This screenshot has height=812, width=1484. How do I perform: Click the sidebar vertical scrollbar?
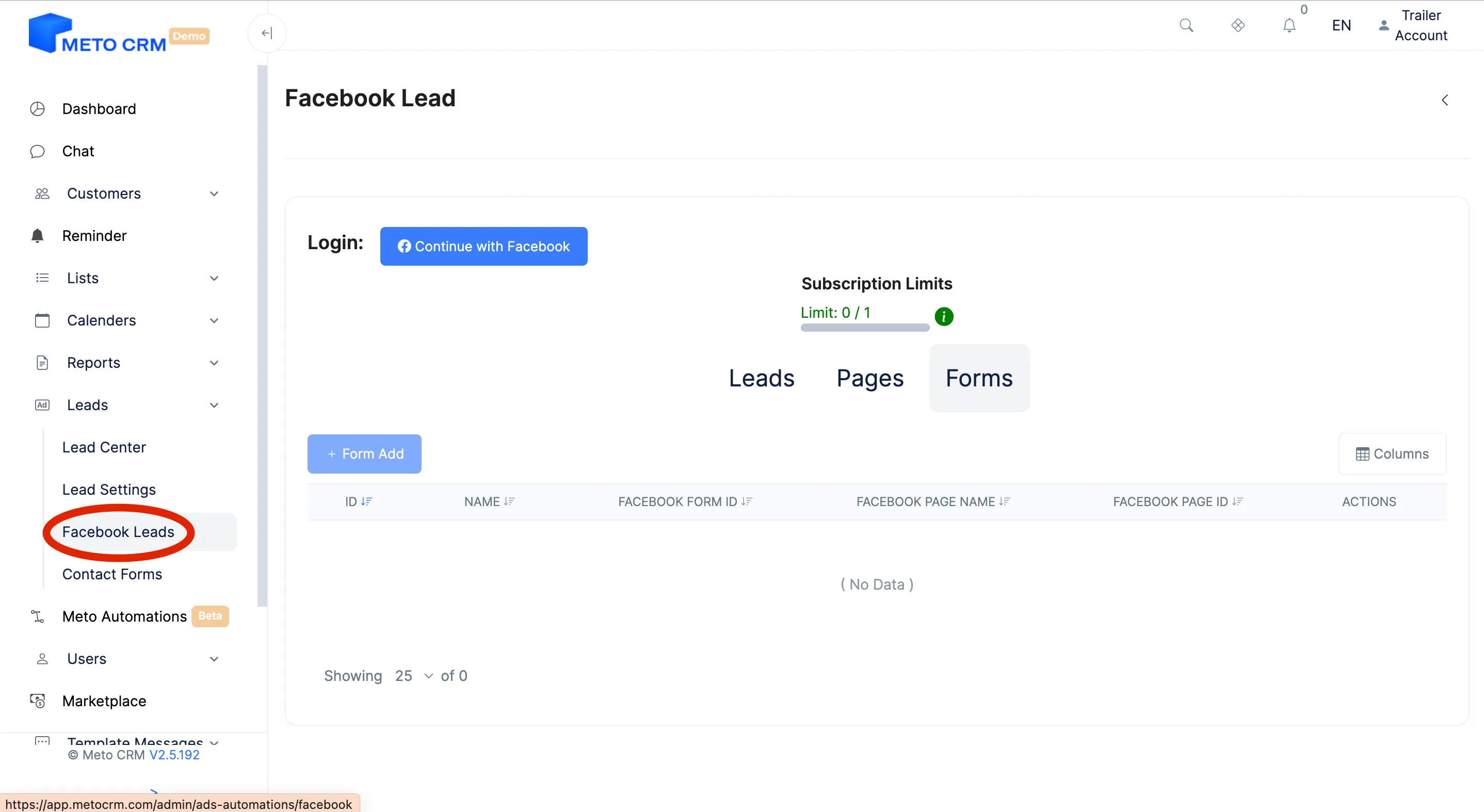tap(262, 336)
